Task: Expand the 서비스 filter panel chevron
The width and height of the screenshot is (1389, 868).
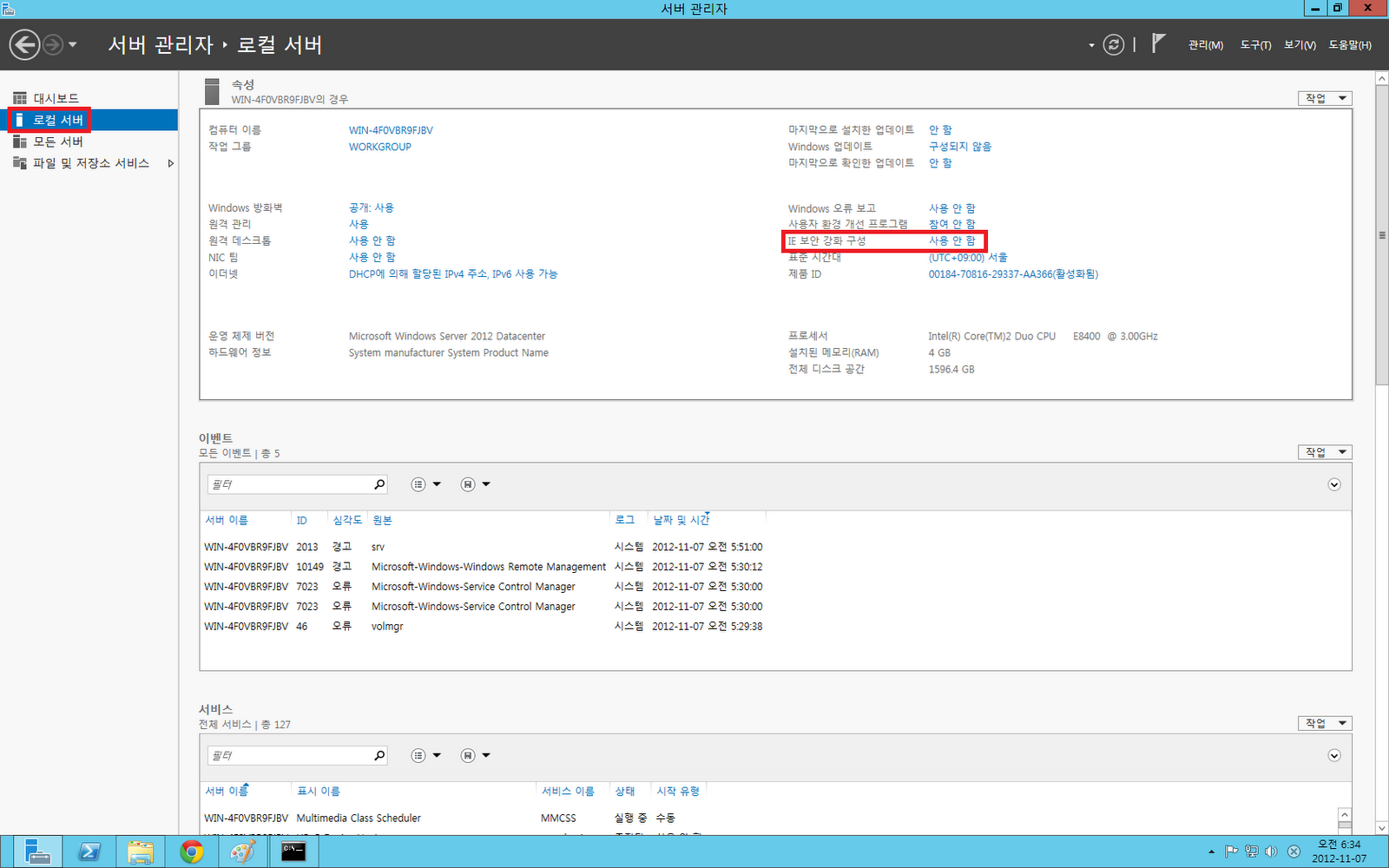Action: 1334,755
